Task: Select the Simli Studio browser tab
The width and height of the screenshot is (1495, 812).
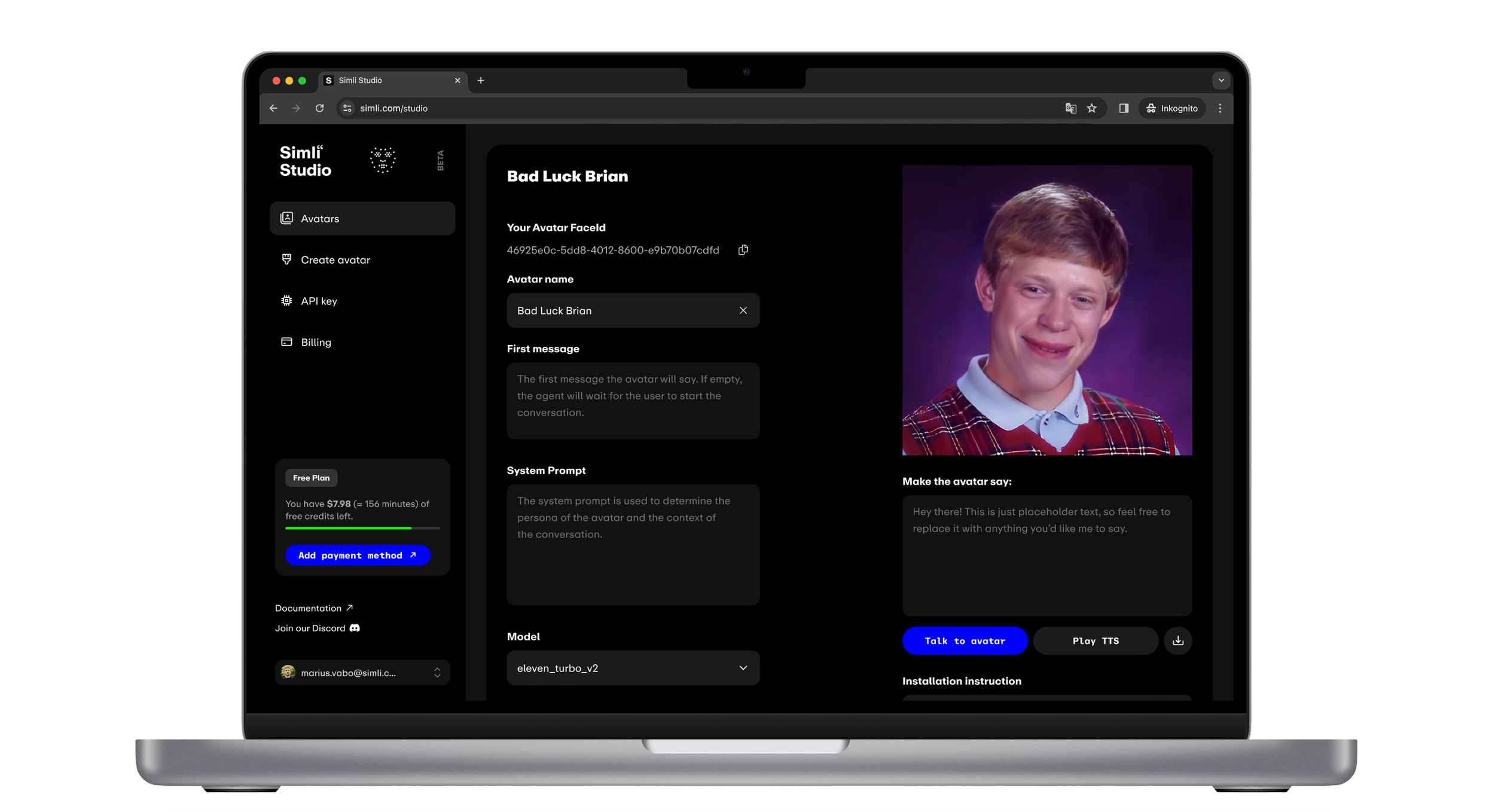Action: pyautogui.click(x=393, y=80)
